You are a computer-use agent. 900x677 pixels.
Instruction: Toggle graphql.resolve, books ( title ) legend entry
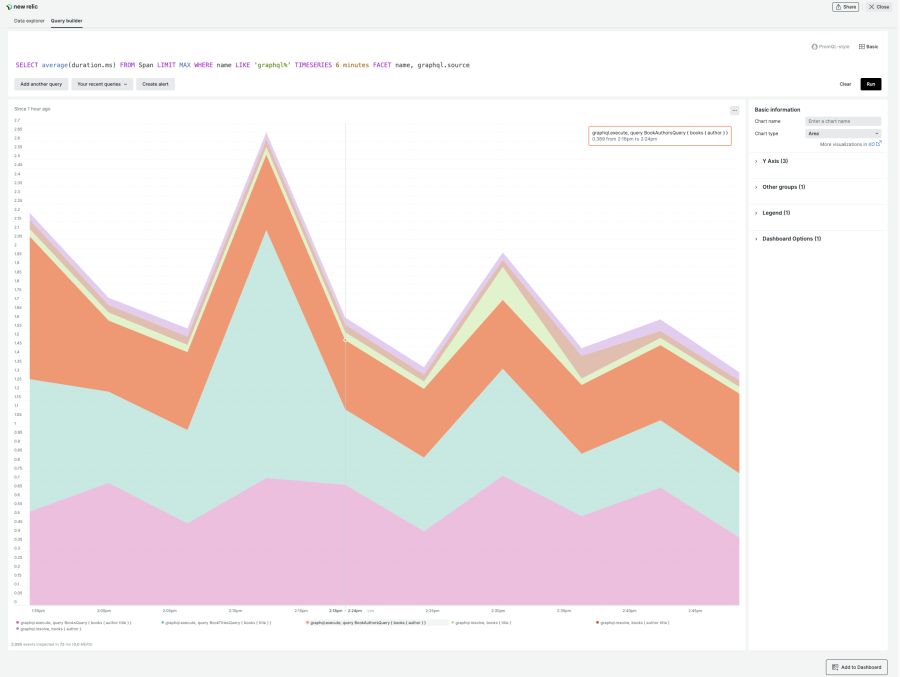pos(481,622)
